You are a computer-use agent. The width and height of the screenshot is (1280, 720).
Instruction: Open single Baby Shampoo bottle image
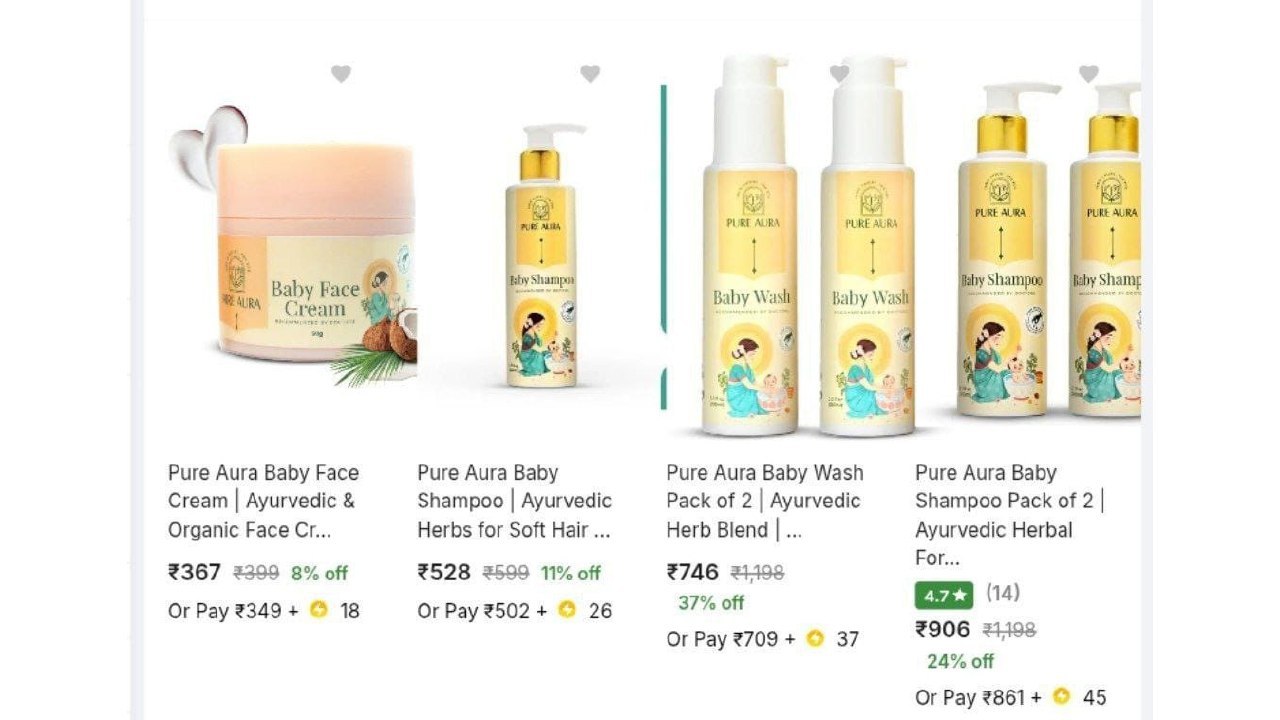[541, 255]
